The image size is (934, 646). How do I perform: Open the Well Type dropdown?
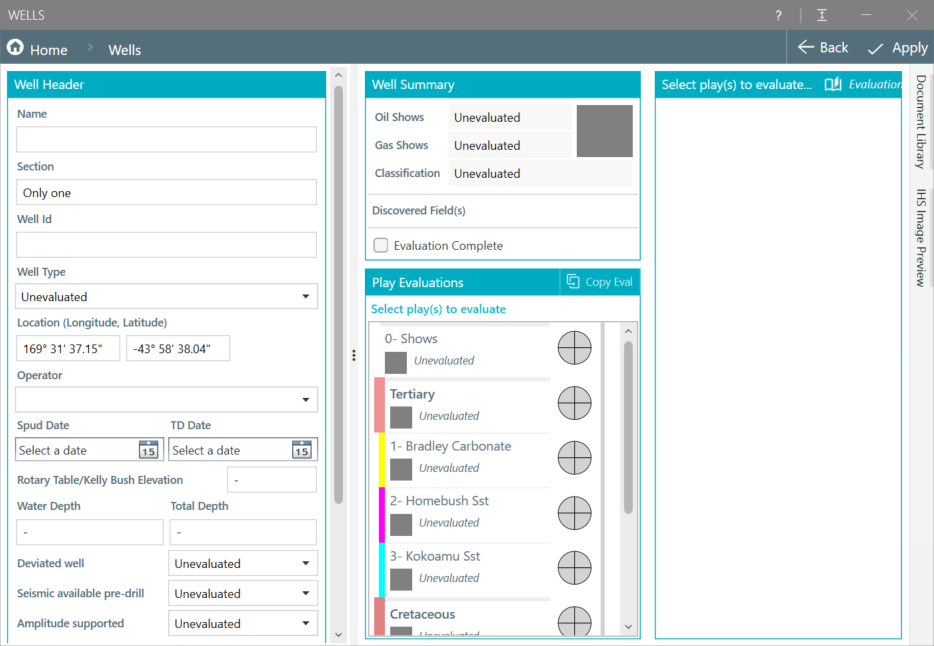(x=166, y=297)
